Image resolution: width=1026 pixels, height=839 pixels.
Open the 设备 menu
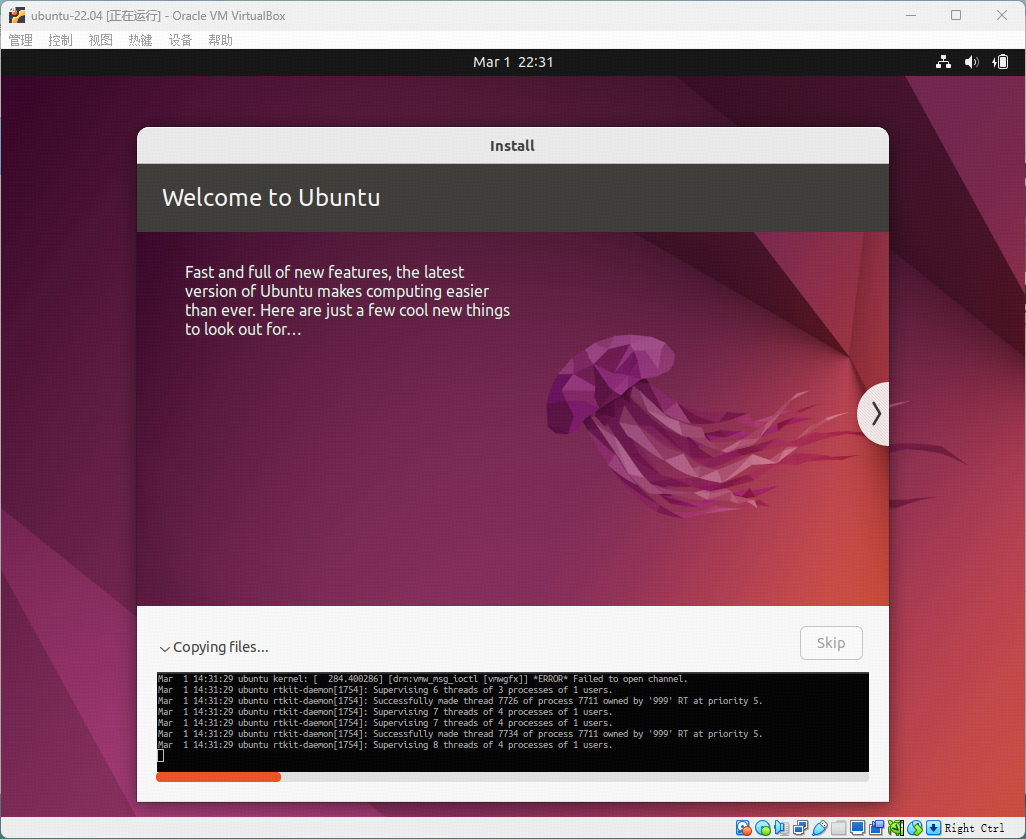point(180,40)
